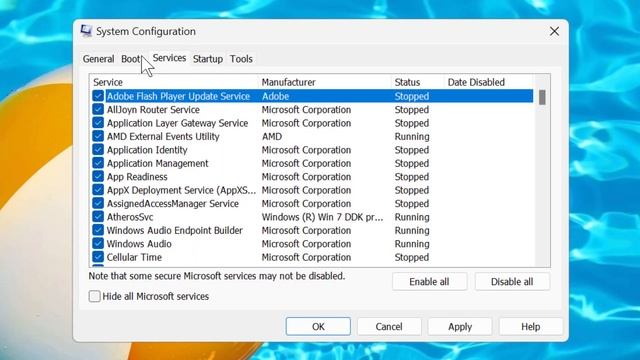Uncheck AppX Deployment Service checkbox
Image resolution: width=640 pixels, height=360 pixels.
[98, 190]
